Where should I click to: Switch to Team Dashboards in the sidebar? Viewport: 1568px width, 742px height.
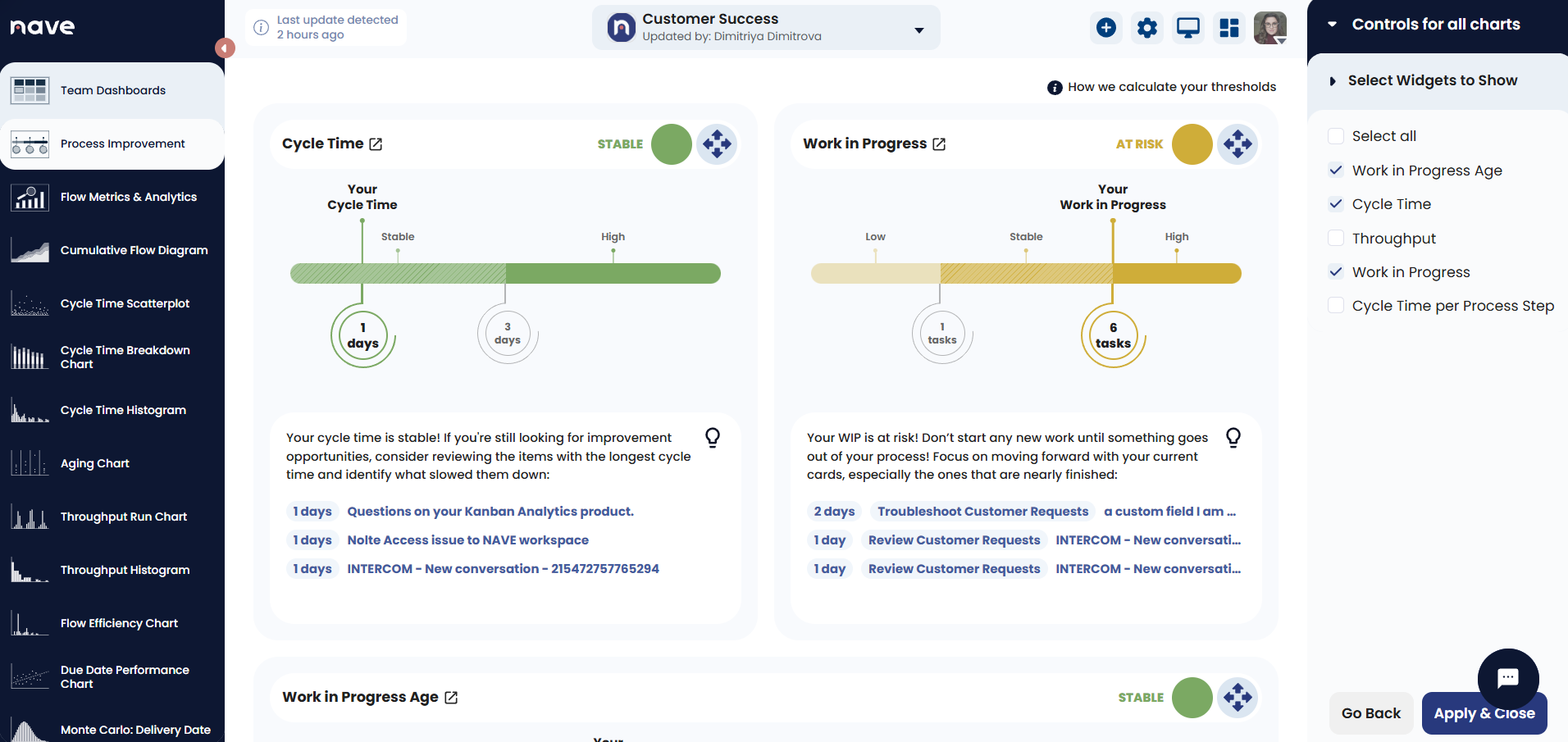click(112, 90)
